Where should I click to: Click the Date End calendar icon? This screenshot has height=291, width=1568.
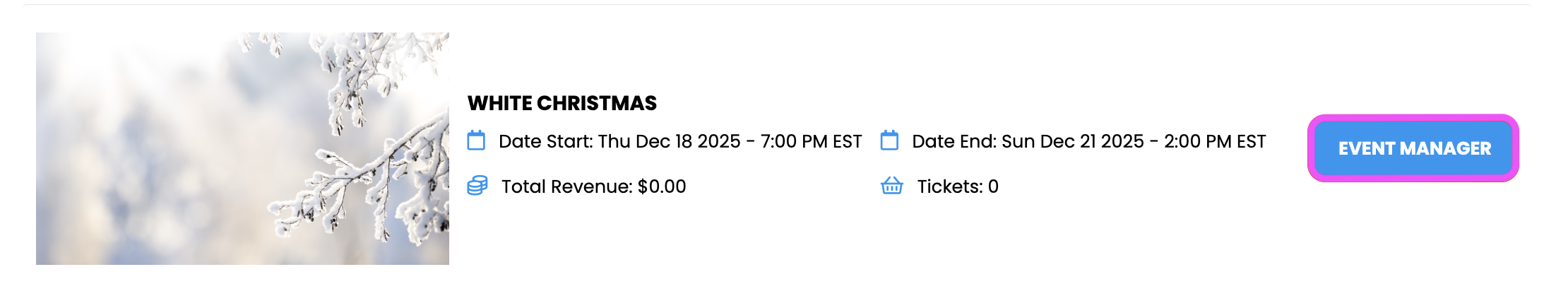pyautogui.click(x=889, y=141)
